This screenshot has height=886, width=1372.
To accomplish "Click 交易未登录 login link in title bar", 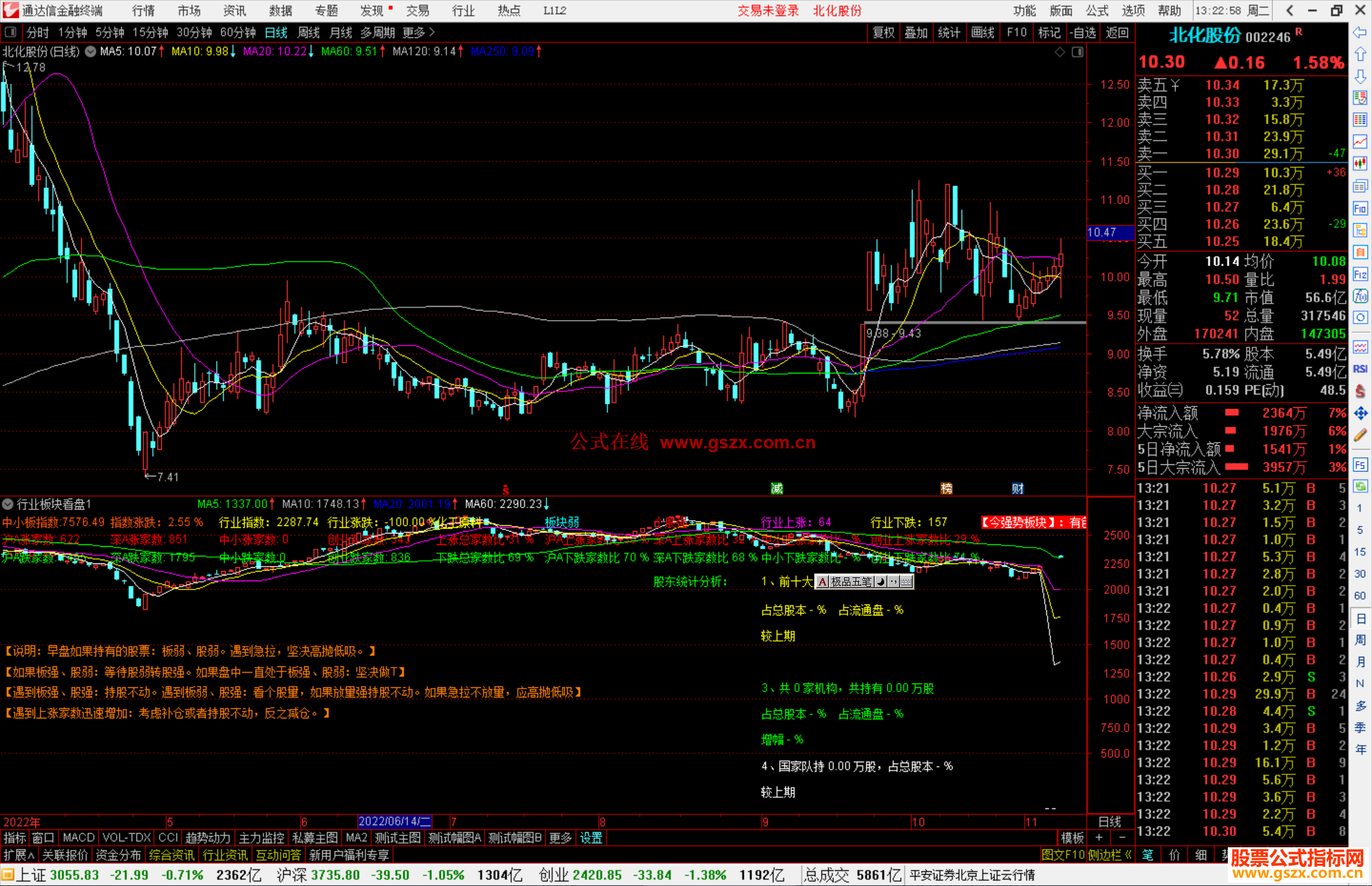I will point(768,11).
